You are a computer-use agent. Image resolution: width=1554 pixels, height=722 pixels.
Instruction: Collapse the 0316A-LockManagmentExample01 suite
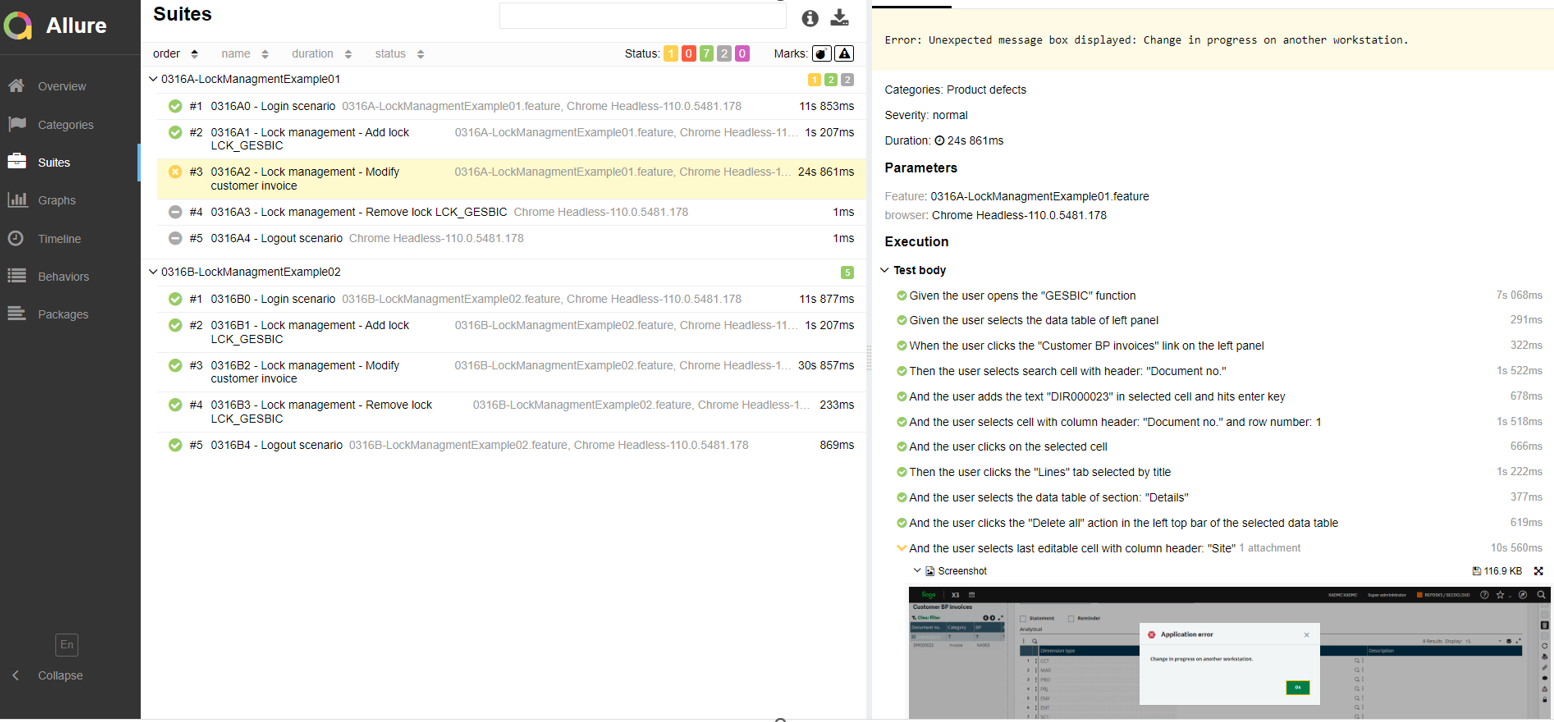[153, 79]
